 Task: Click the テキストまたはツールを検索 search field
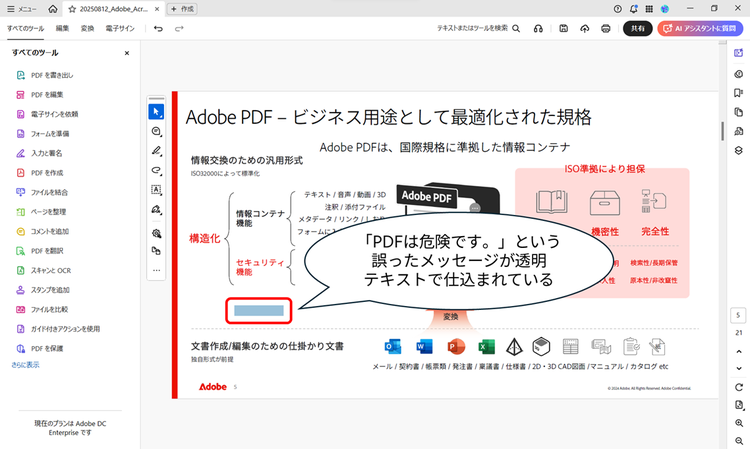point(478,28)
